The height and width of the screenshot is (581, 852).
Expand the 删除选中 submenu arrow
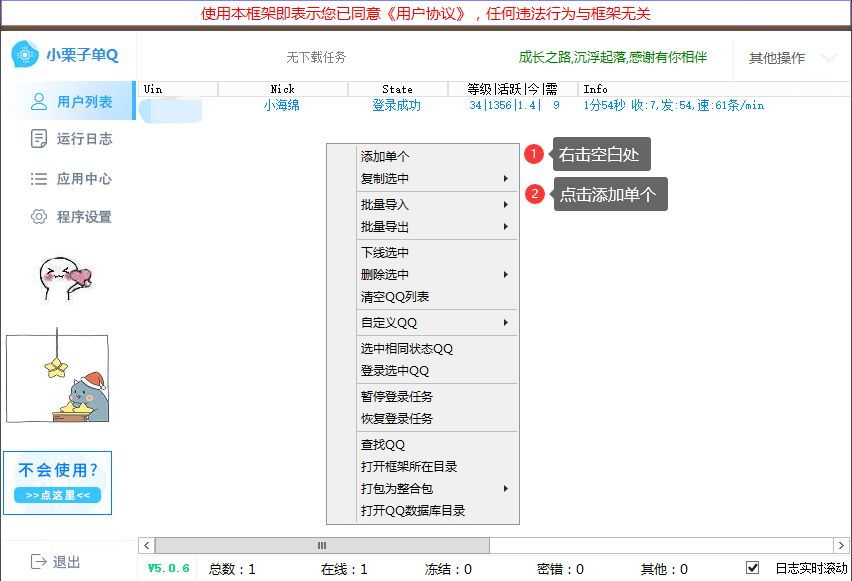[x=506, y=274]
